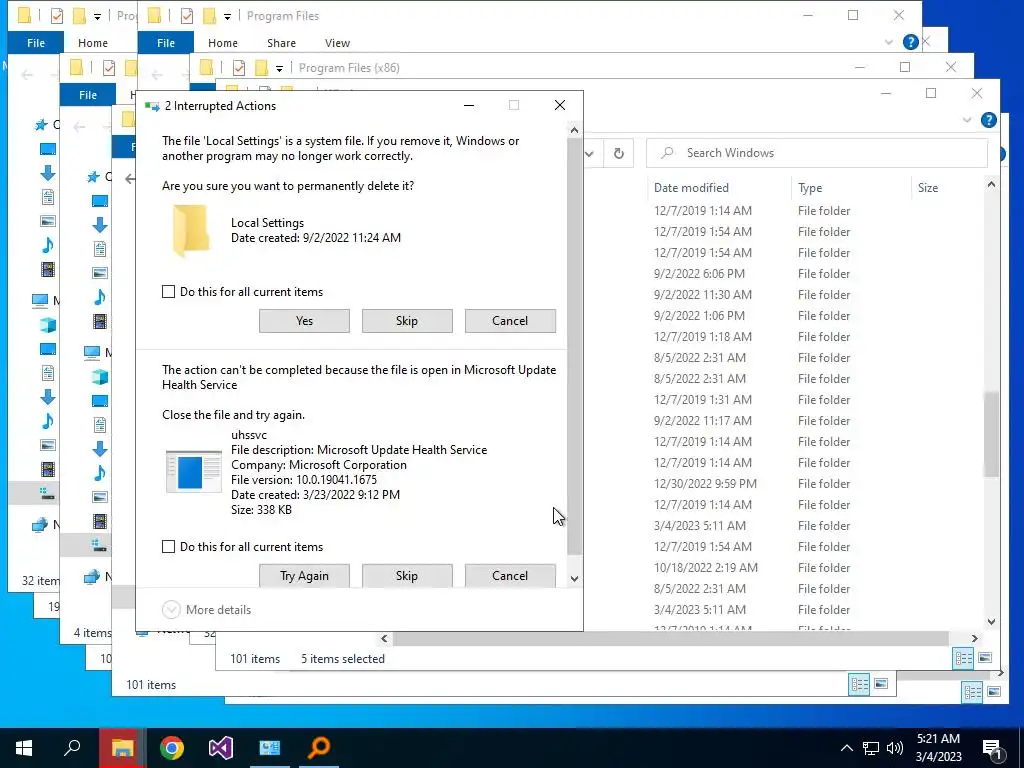Viewport: 1024px width, 768px height.
Task: Click New folder icon in Program Files title bar
Action: [x=209, y=16]
